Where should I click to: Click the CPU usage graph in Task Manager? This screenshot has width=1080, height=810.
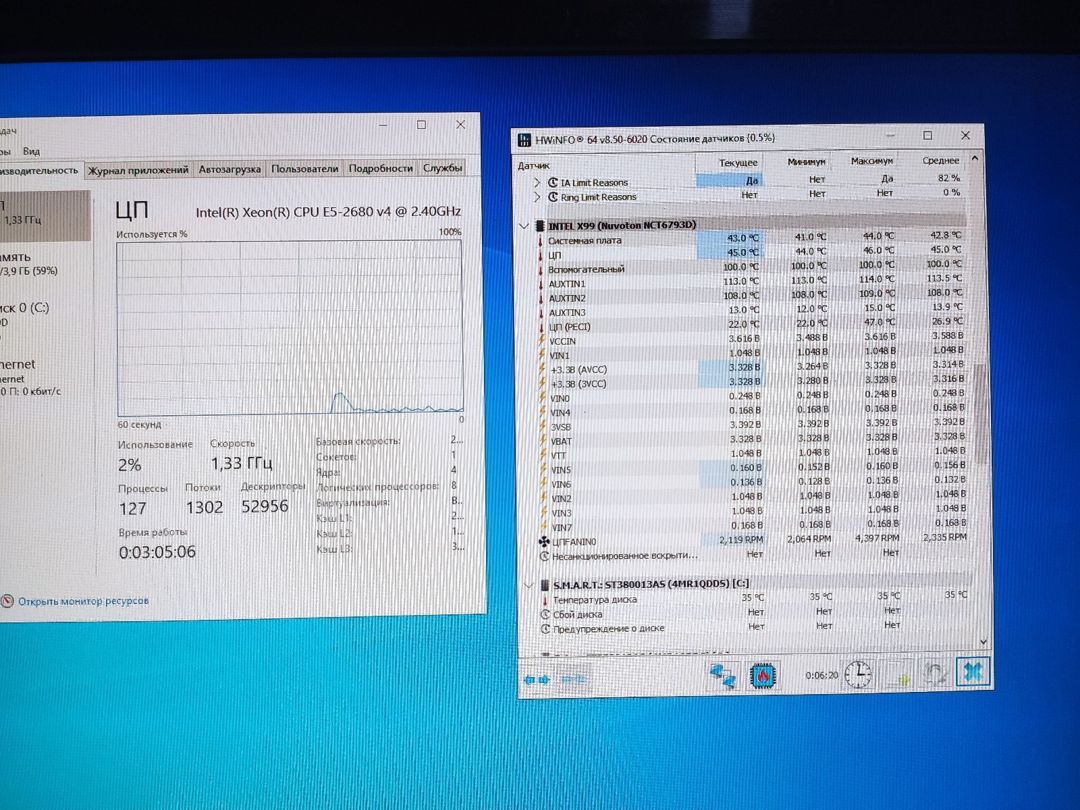pos(289,327)
